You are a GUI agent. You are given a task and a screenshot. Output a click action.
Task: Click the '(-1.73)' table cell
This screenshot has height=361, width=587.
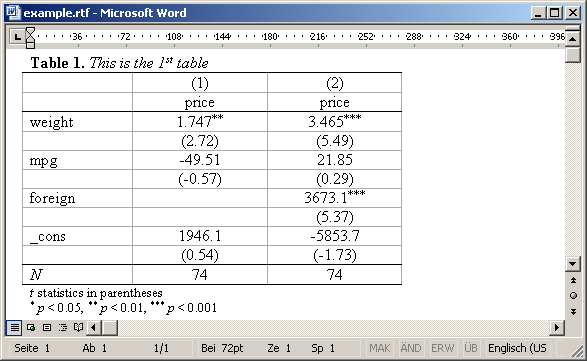click(335, 255)
